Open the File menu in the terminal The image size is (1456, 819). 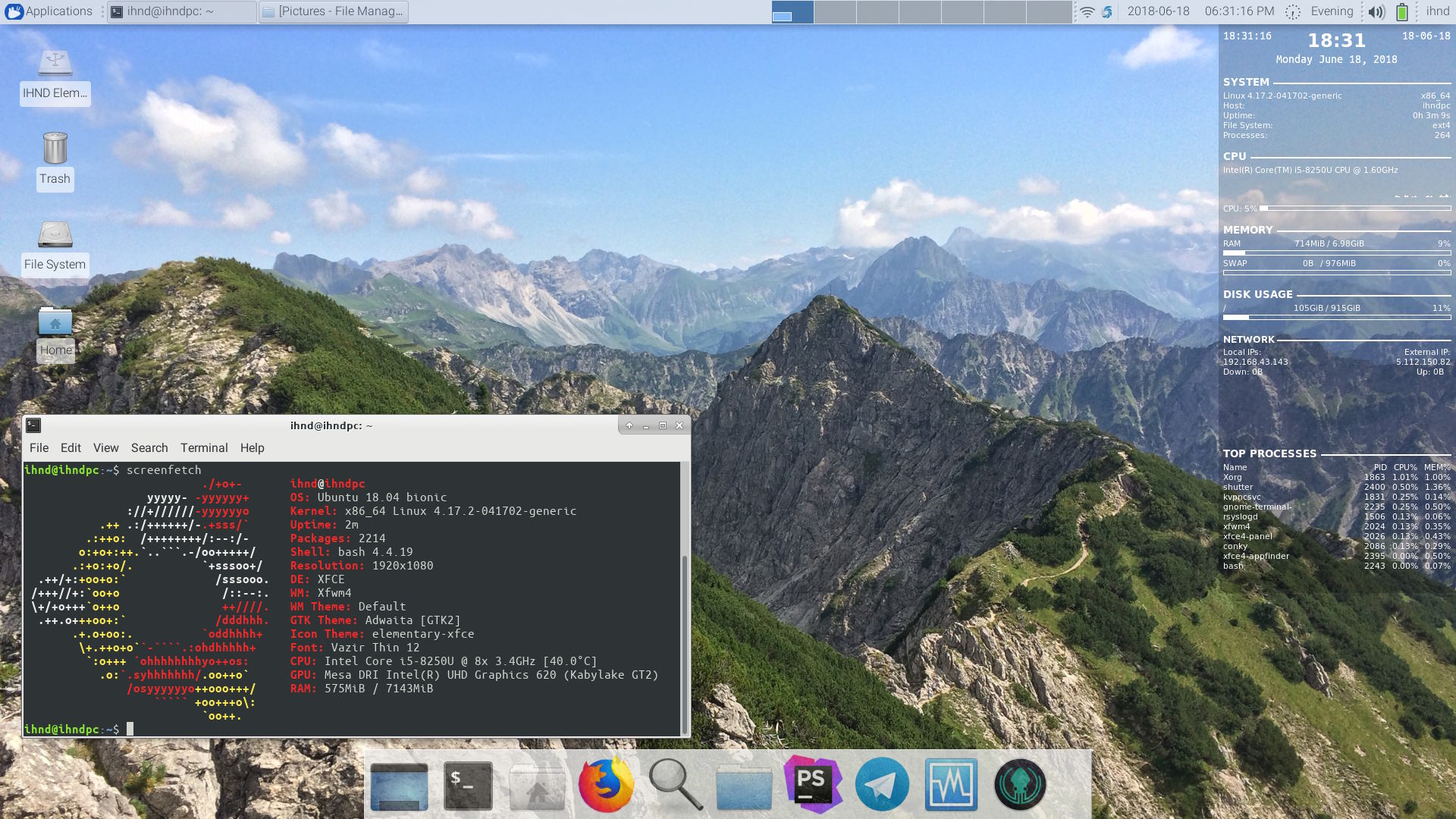pyautogui.click(x=39, y=448)
